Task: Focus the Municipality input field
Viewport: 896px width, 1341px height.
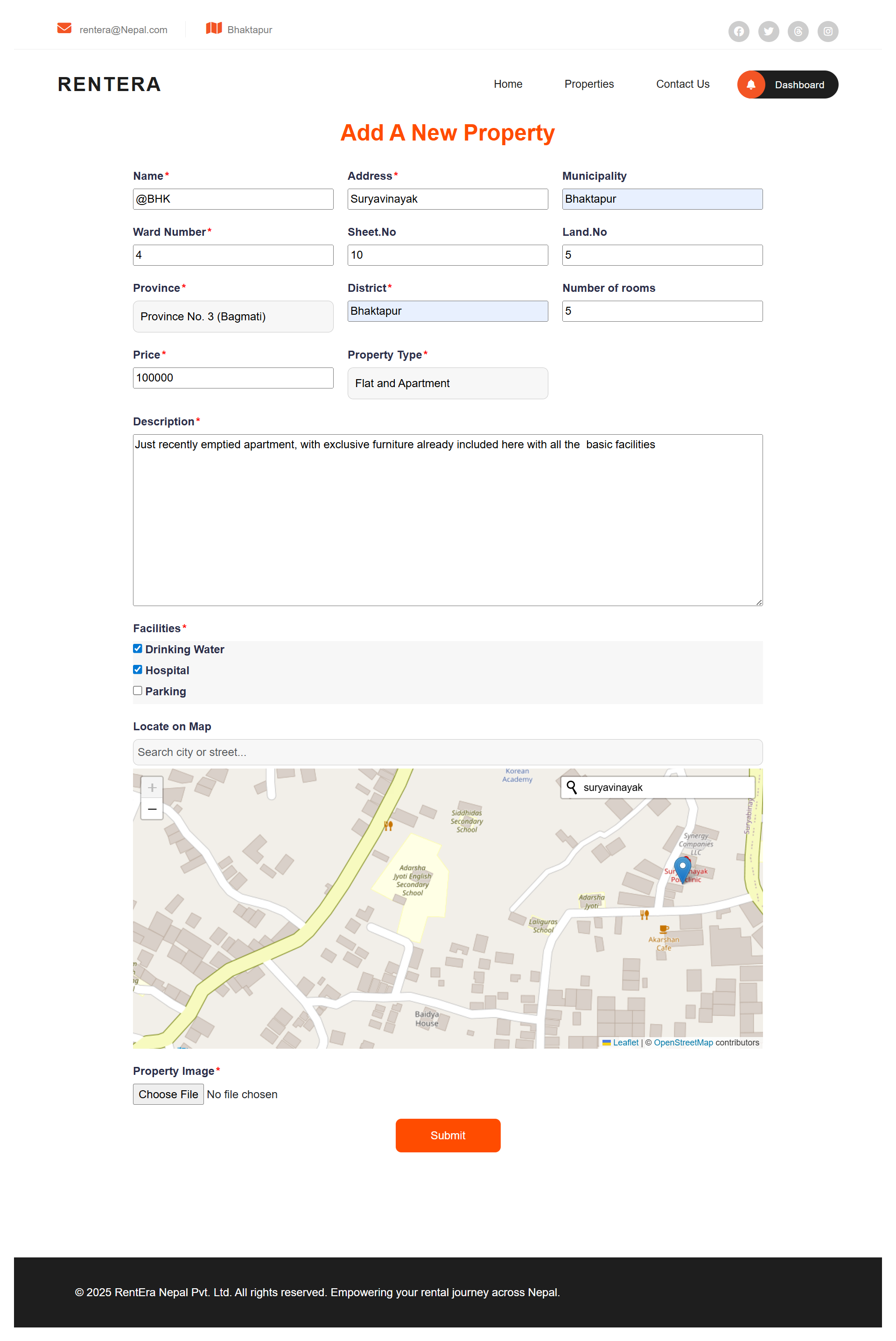Action: [662, 199]
